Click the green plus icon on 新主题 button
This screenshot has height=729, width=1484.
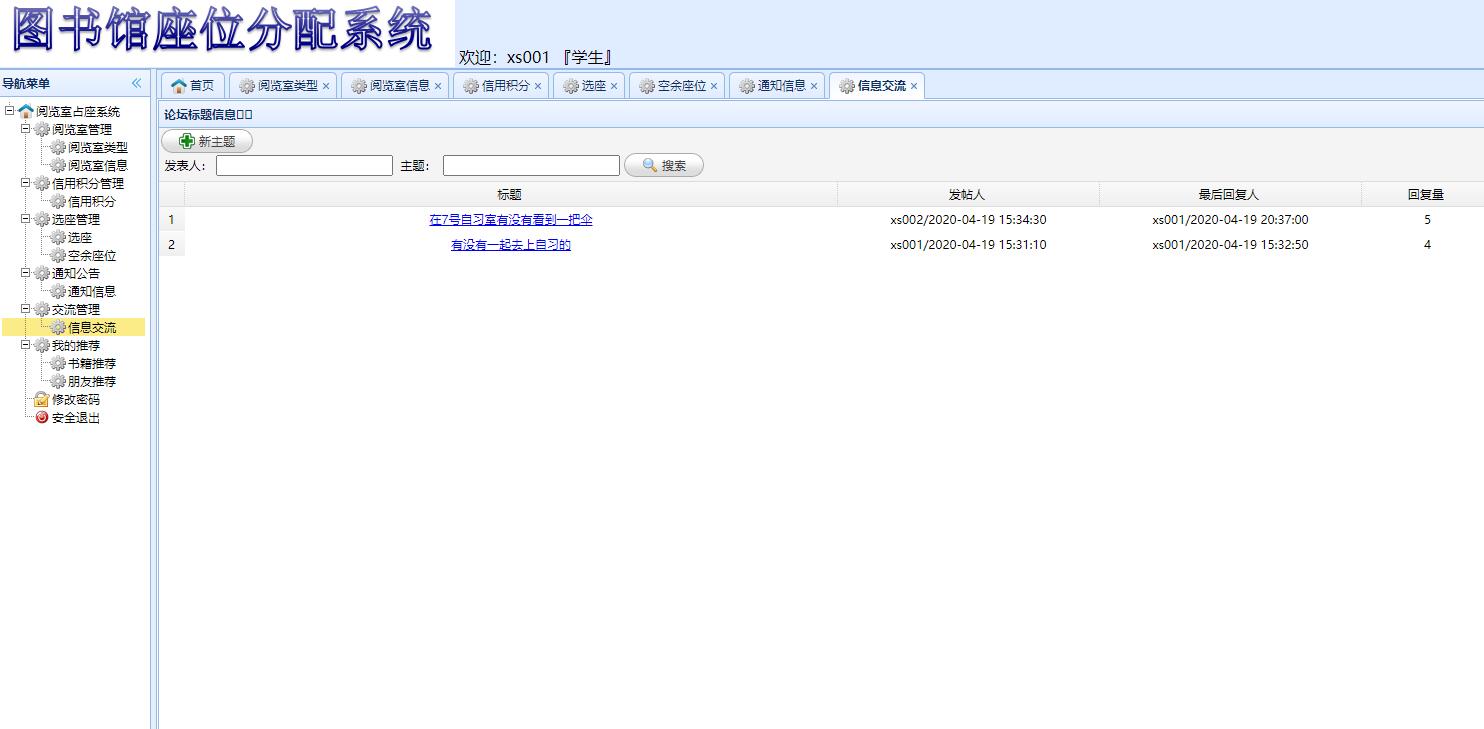185,141
